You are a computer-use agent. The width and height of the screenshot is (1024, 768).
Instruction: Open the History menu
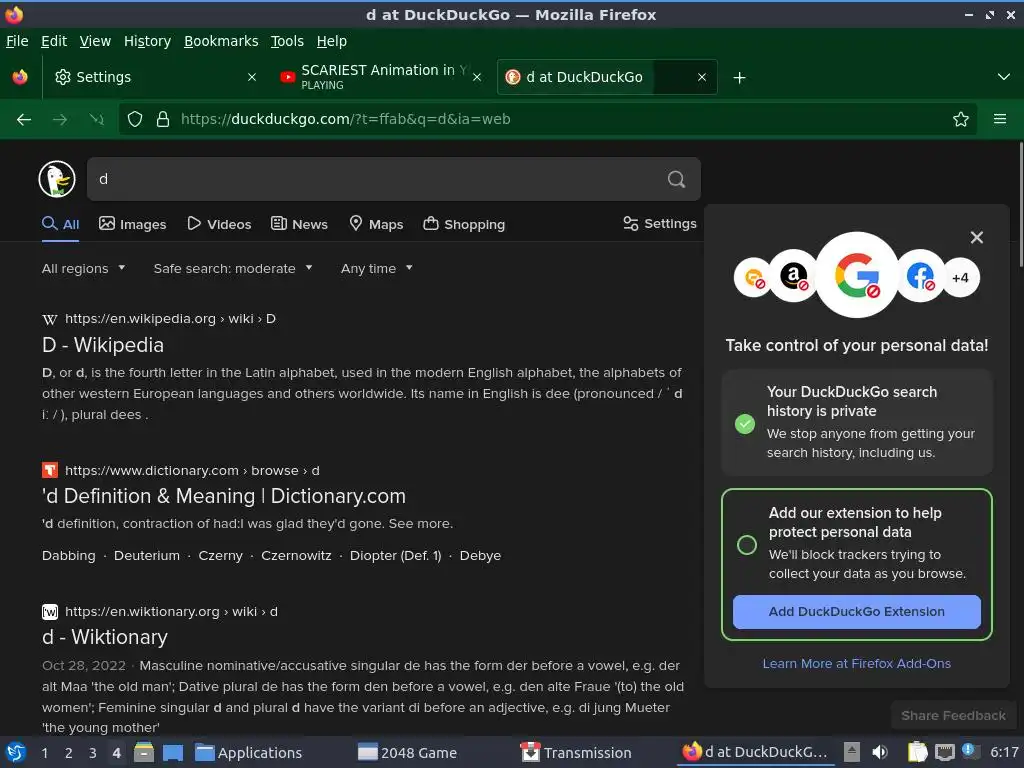(148, 41)
